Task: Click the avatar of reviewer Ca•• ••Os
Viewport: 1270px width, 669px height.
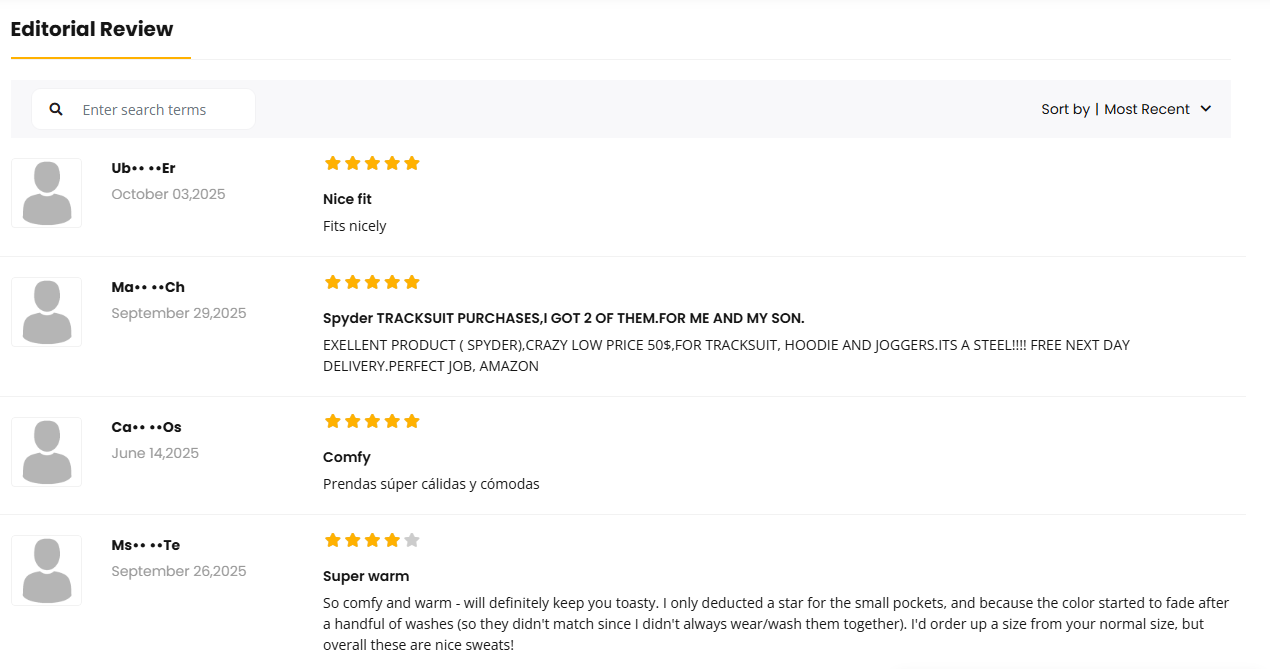Action: pyautogui.click(x=46, y=452)
